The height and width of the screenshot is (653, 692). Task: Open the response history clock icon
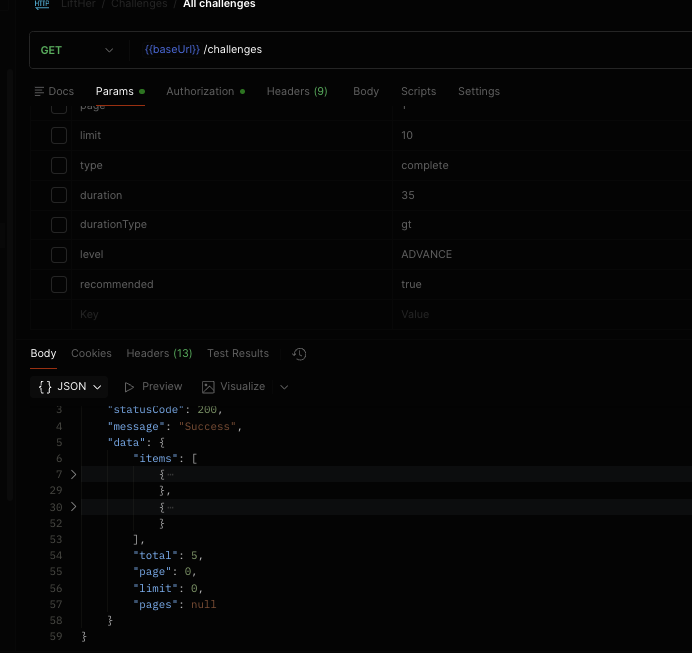pyautogui.click(x=299, y=354)
